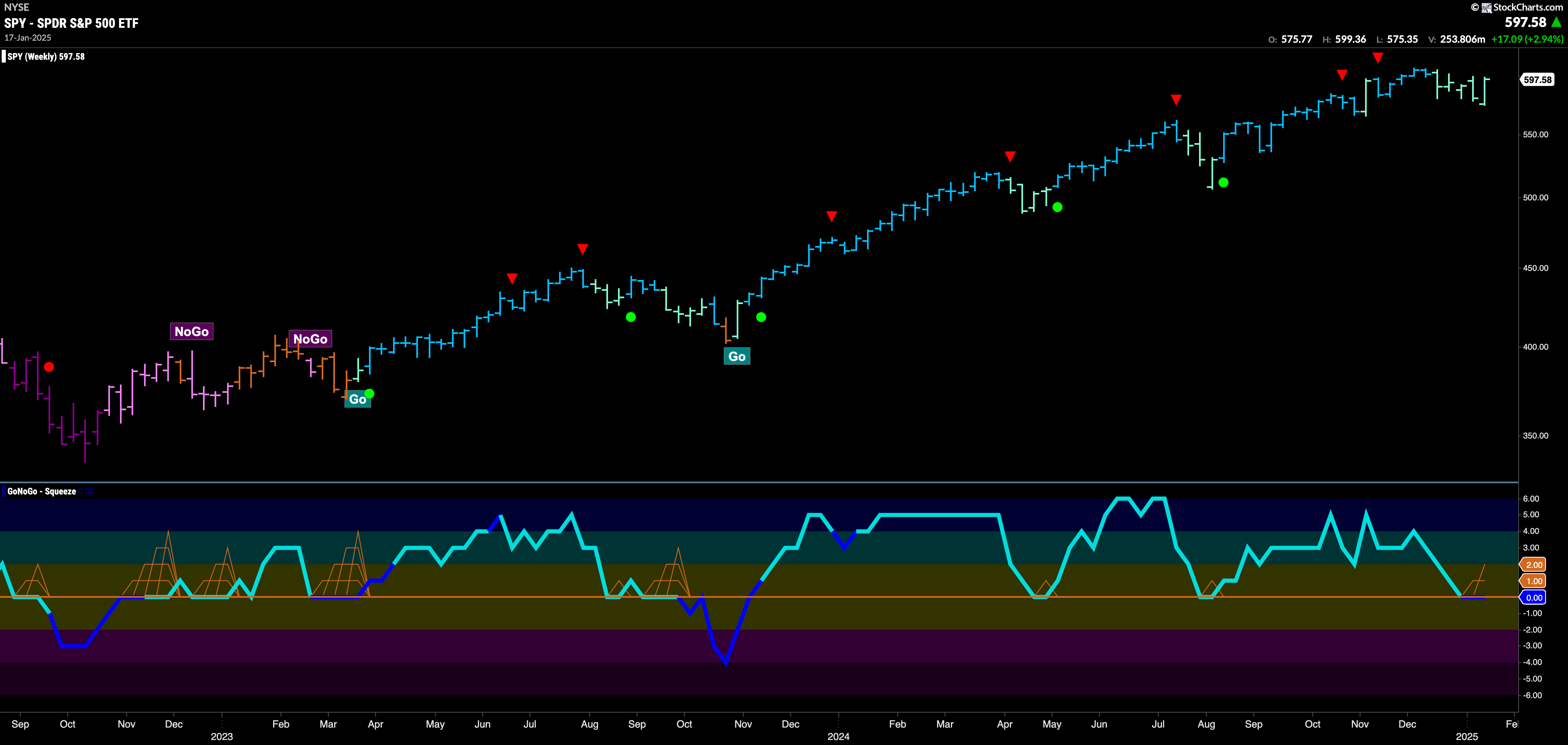Click the red dot marker in September 2022
1568x745 pixels.
click(x=49, y=367)
